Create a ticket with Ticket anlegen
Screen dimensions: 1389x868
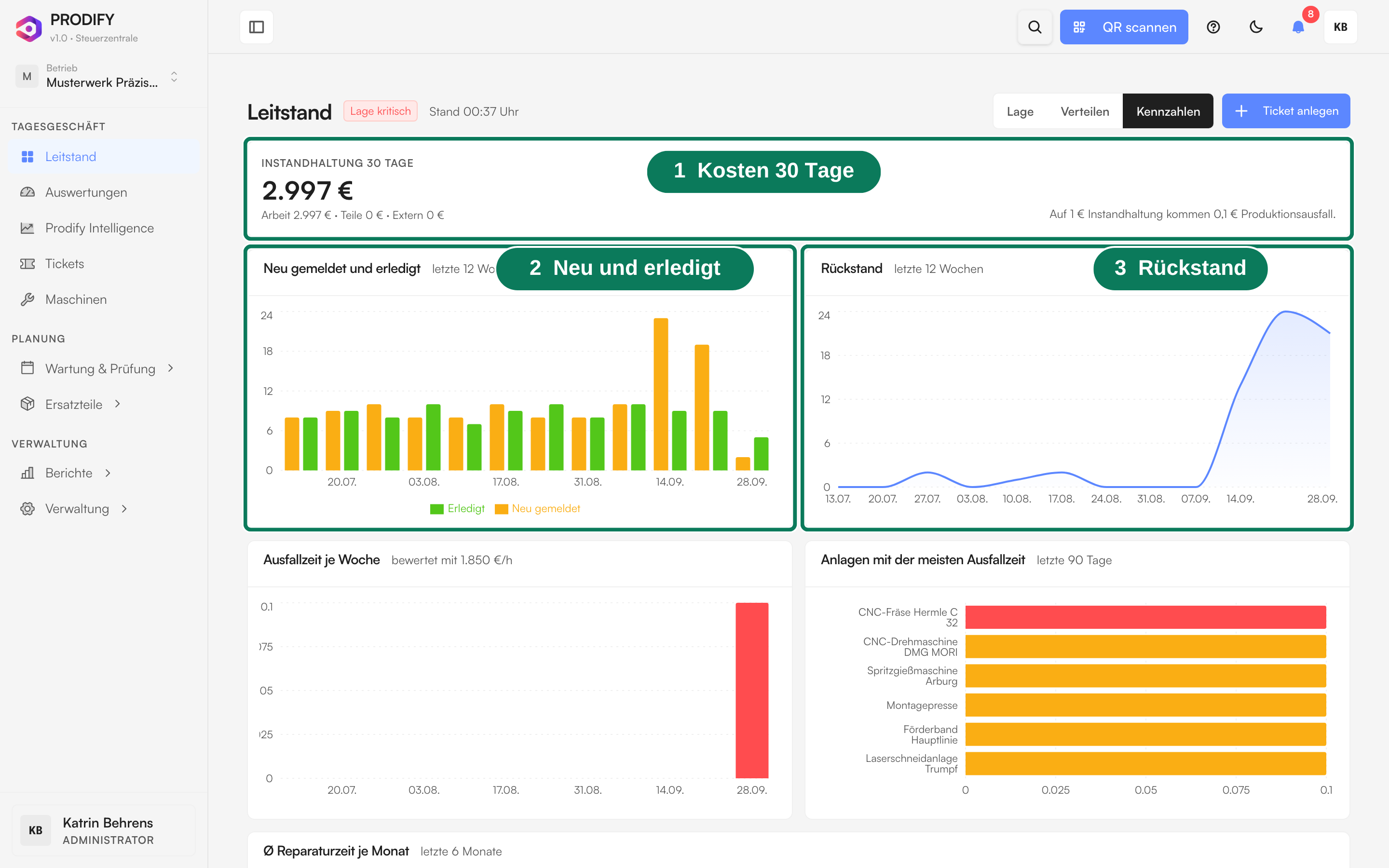(x=1286, y=111)
